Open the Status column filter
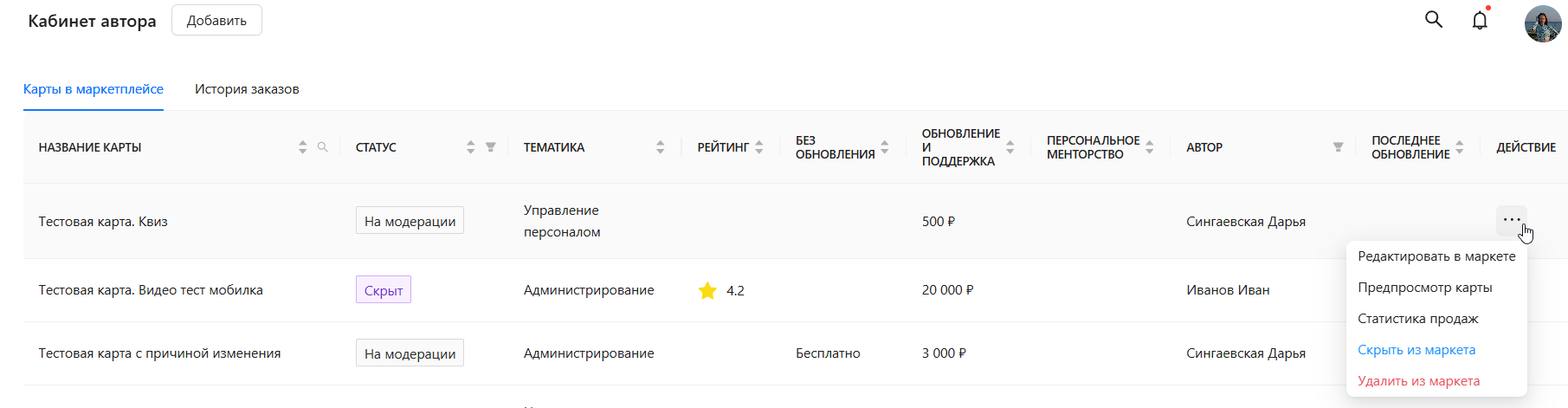 click(x=491, y=147)
